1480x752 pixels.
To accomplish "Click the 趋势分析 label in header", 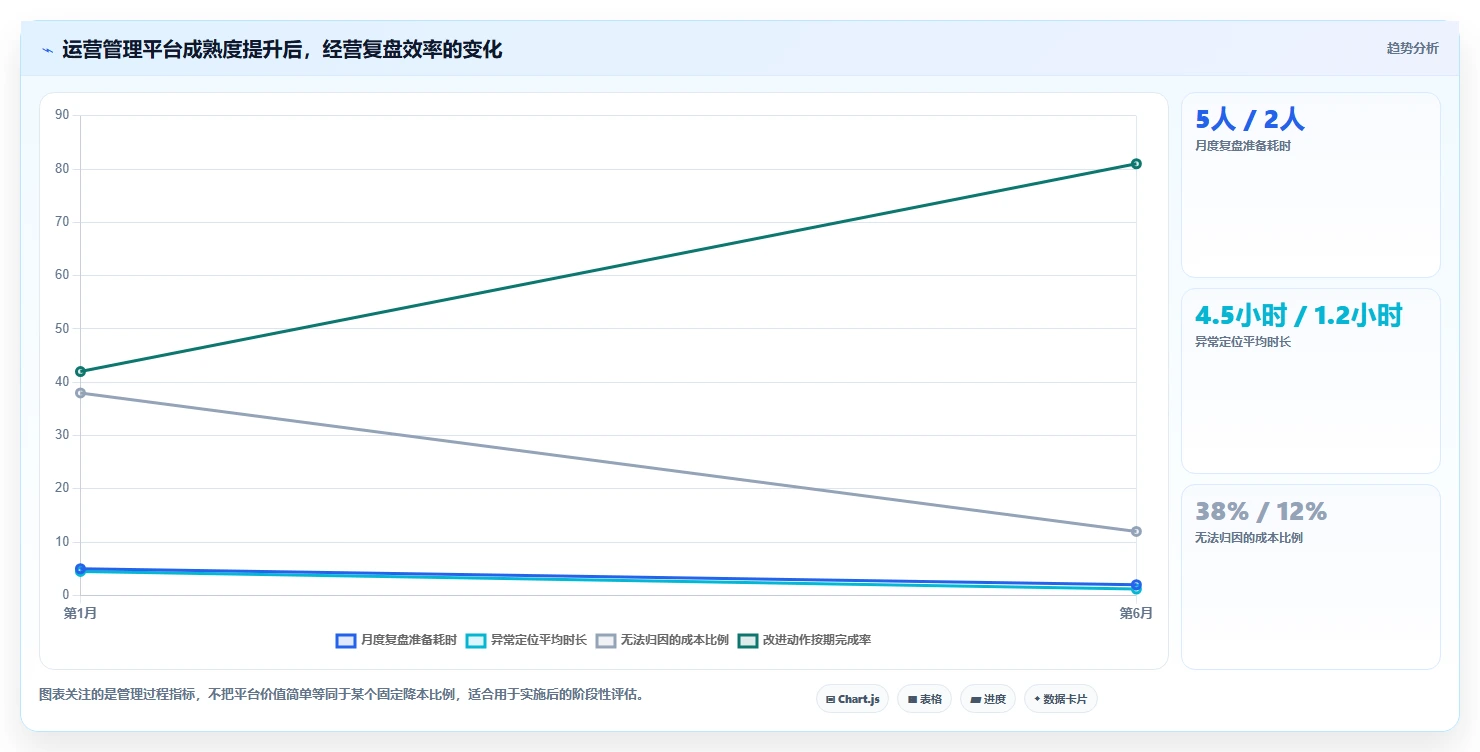I will 1412,49.
